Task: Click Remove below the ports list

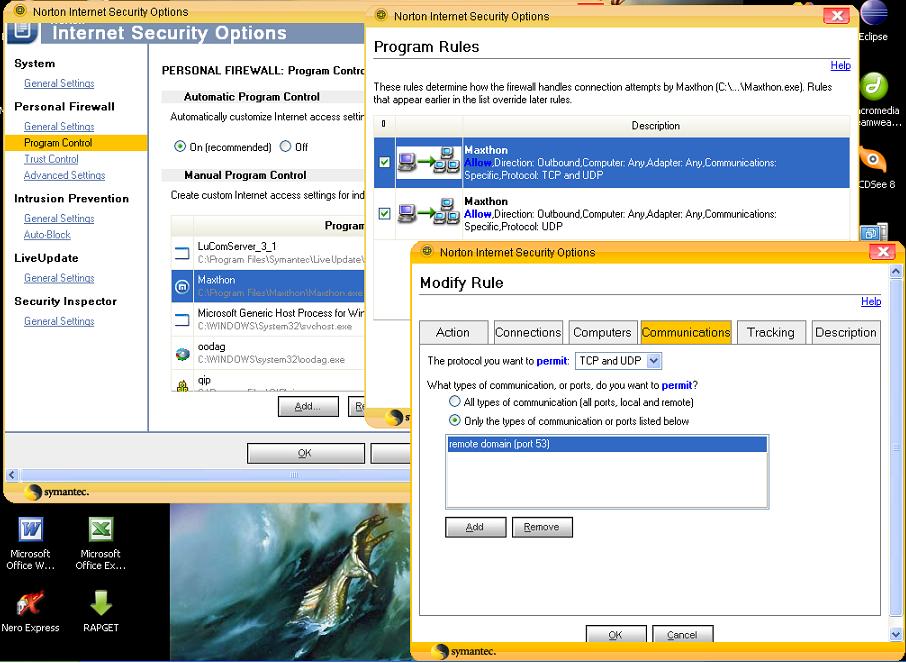Action: click(x=542, y=527)
